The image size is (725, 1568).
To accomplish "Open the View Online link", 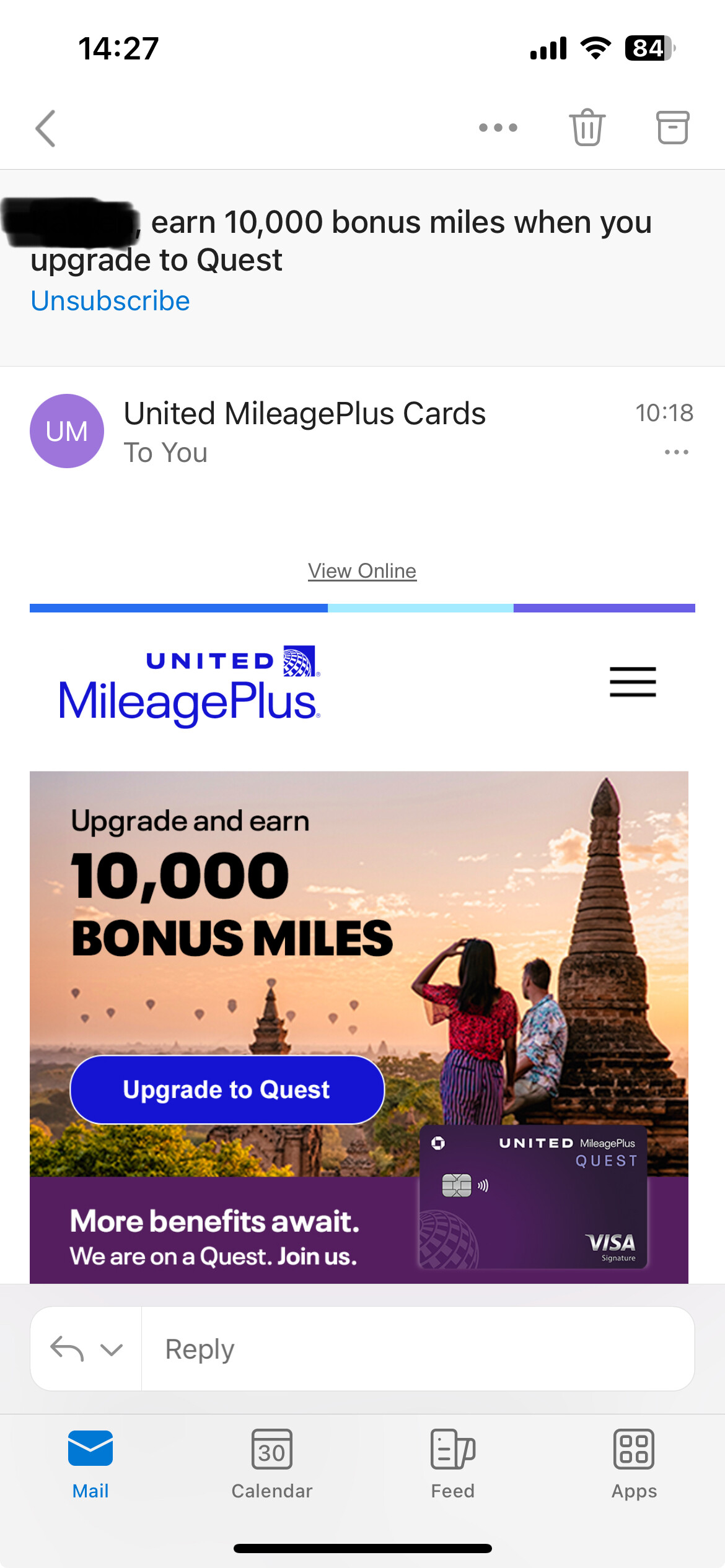I will [x=362, y=571].
